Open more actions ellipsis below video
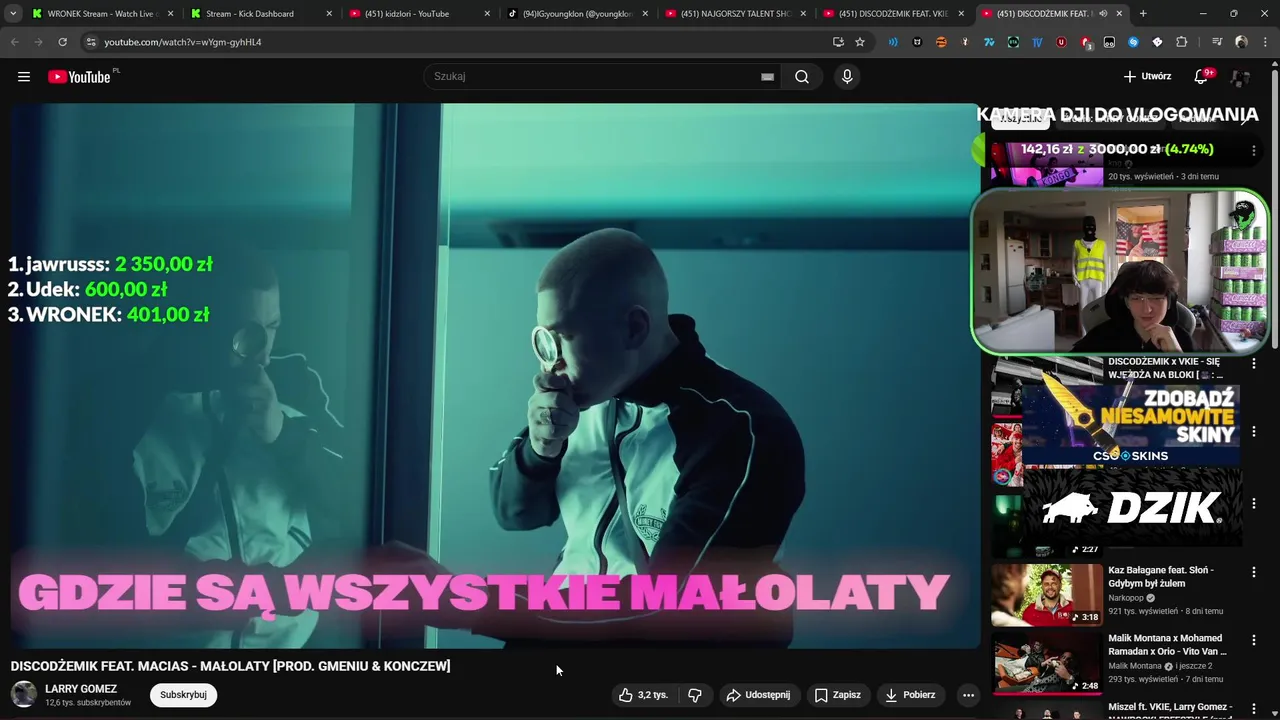Viewport: 1280px width, 720px height. pyautogui.click(x=968, y=695)
